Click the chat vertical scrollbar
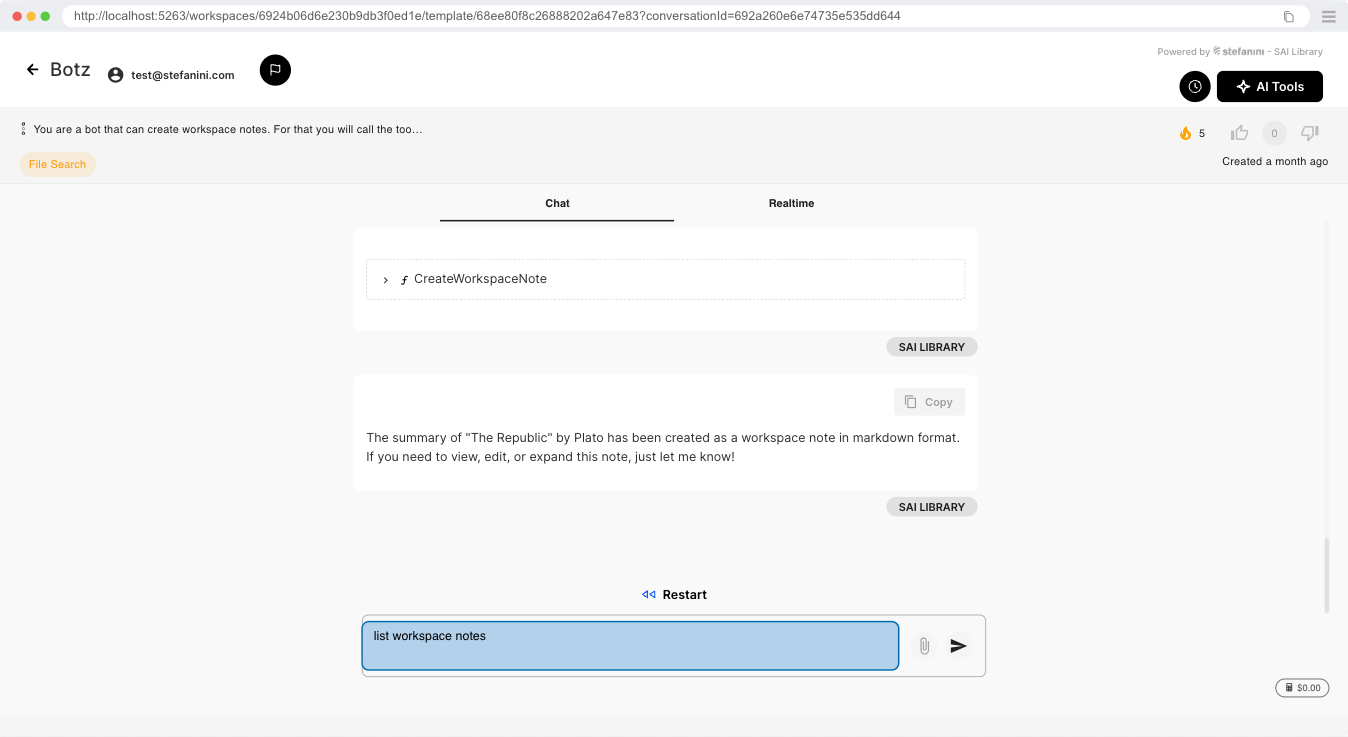This screenshot has width=1348, height=737. point(1327,575)
